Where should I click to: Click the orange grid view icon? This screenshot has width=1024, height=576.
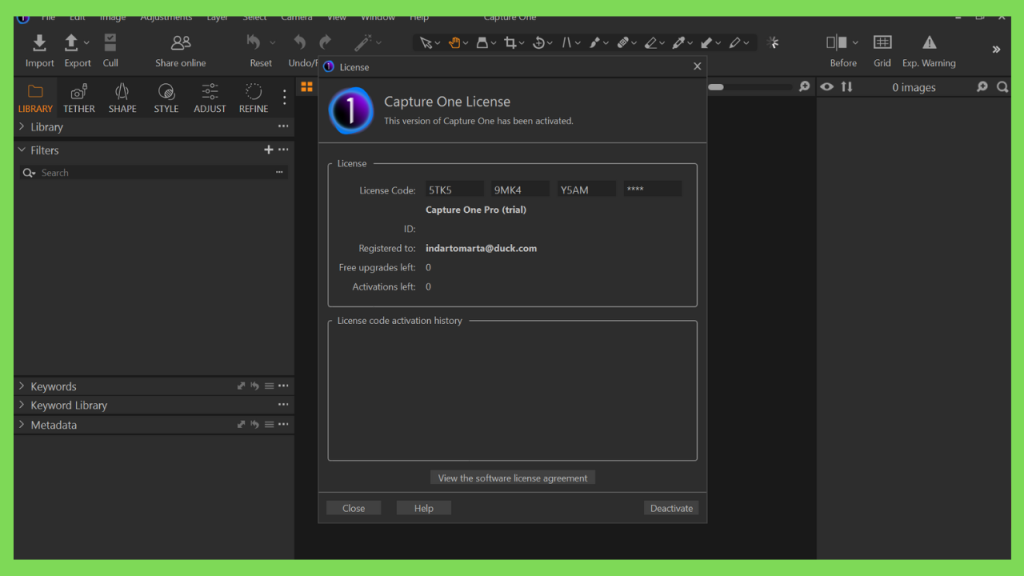coord(307,87)
